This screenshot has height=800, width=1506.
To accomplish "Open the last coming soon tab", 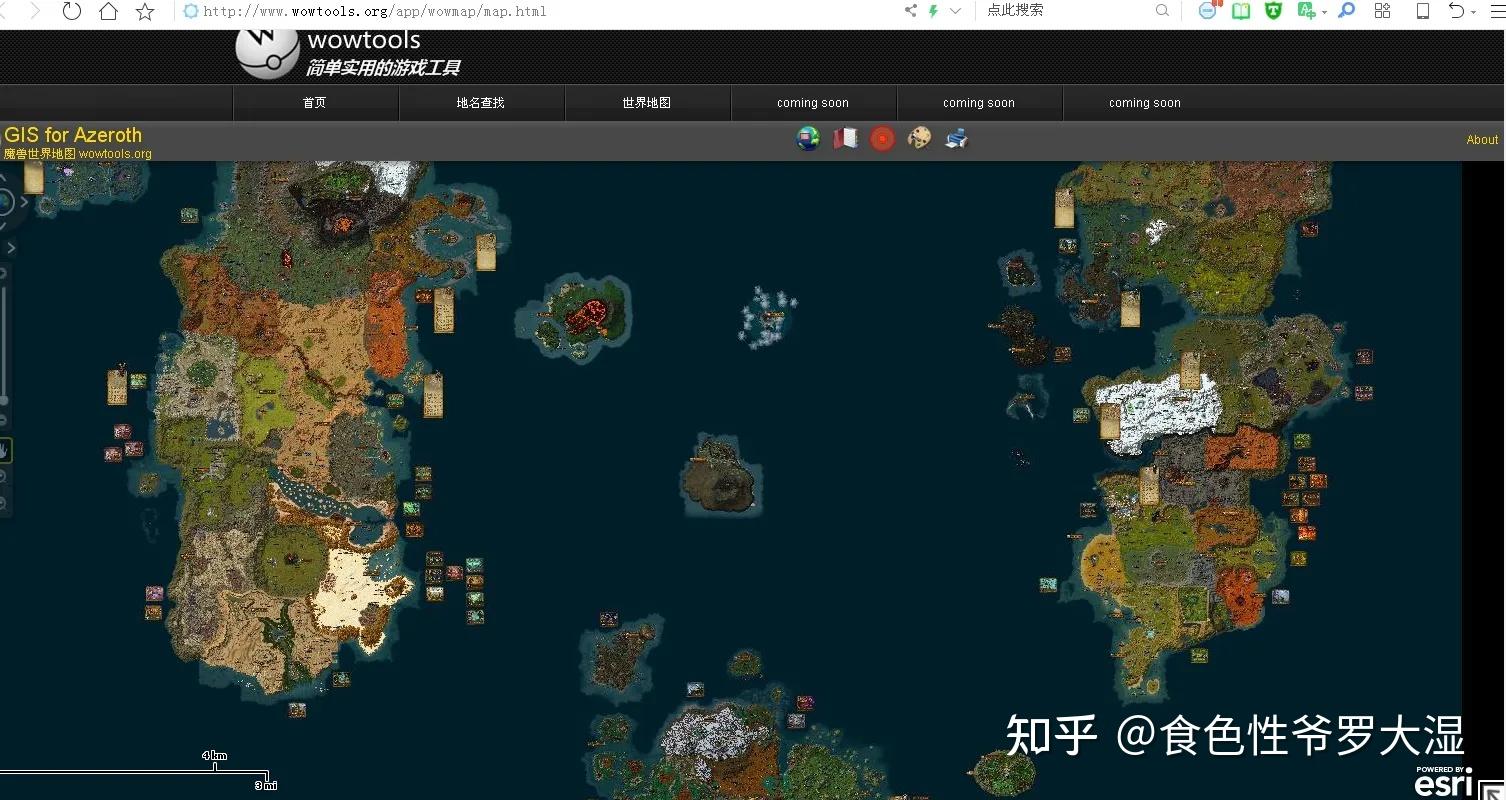I will point(1145,102).
